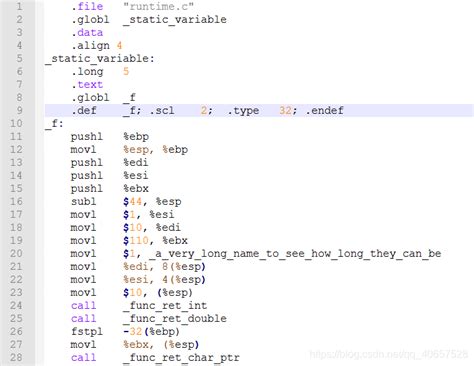Screen dimensions: 474x366
Task: Click the fstpl instruction
Action: tap(87, 331)
